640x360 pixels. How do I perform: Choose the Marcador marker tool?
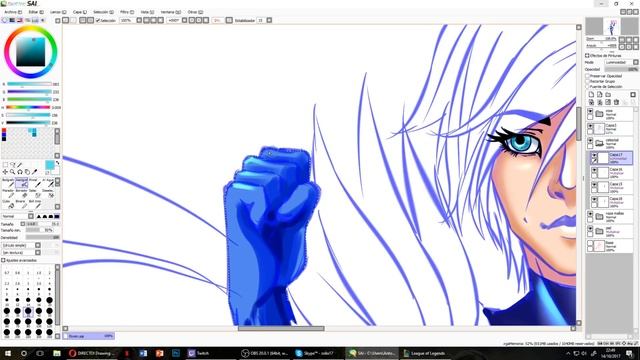pyautogui.click(x=8, y=193)
